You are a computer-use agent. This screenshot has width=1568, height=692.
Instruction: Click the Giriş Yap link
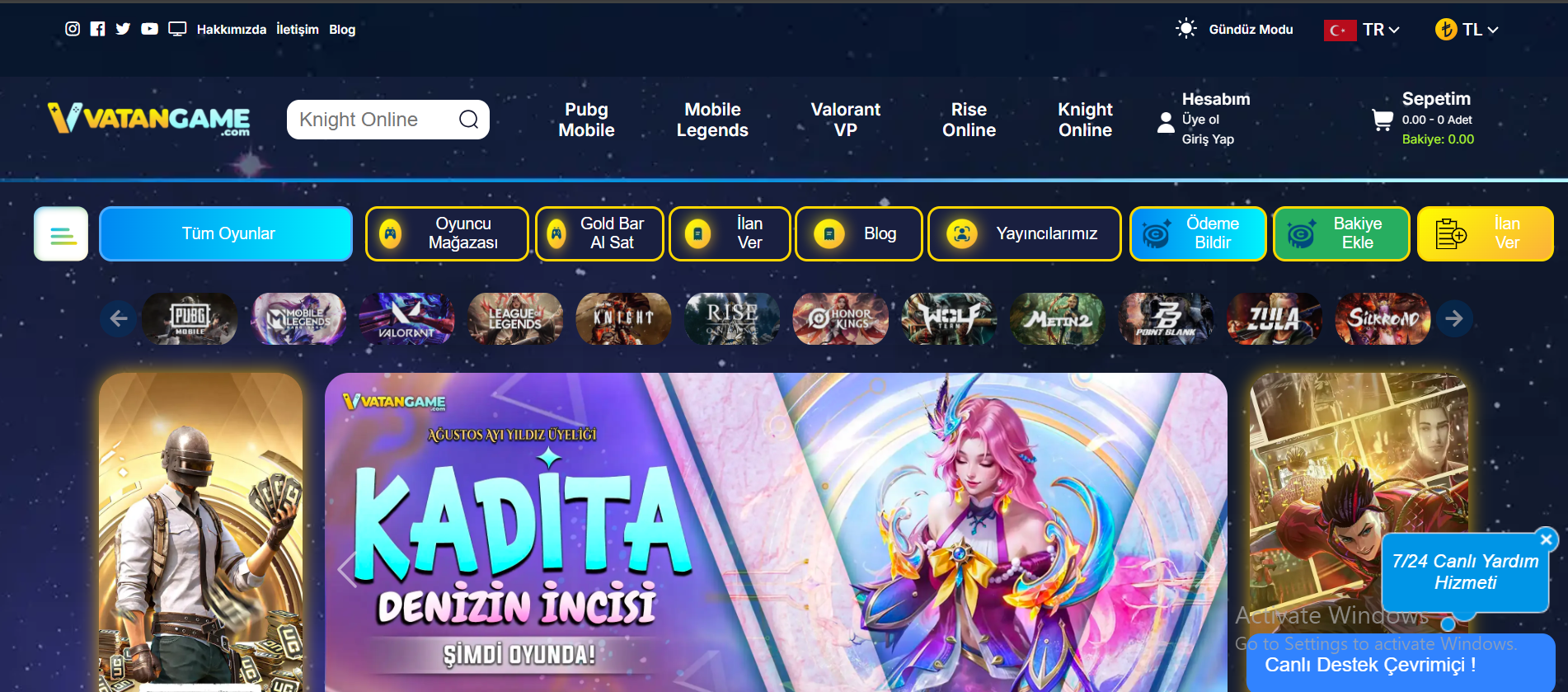click(1208, 139)
